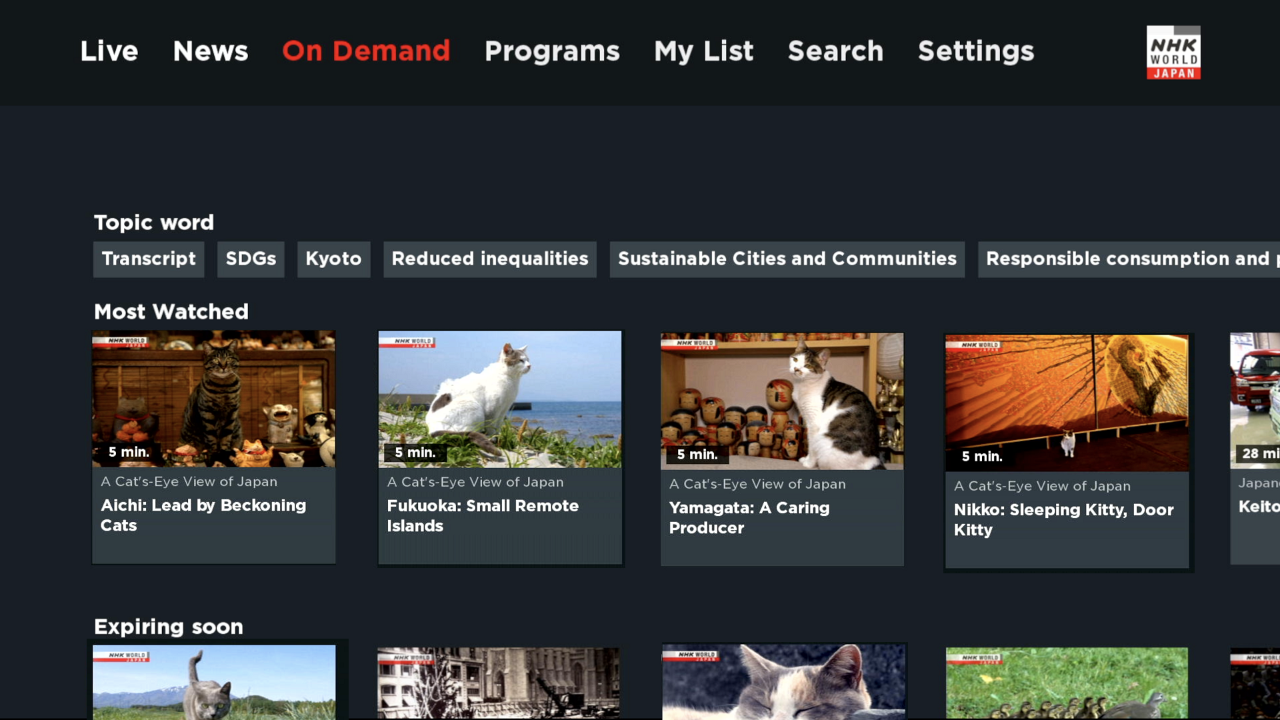Open the Programs section
The width and height of the screenshot is (1280, 720).
click(552, 51)
